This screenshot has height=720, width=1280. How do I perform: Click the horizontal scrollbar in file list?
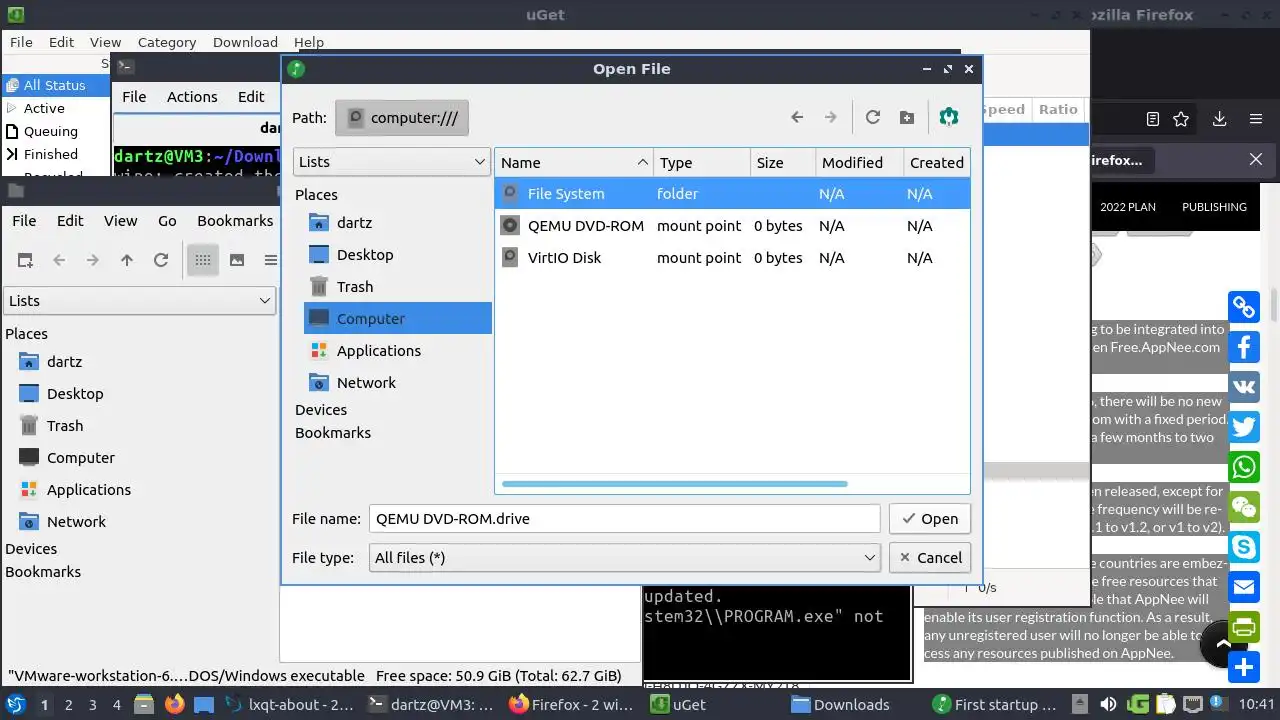tap(674, 484)
